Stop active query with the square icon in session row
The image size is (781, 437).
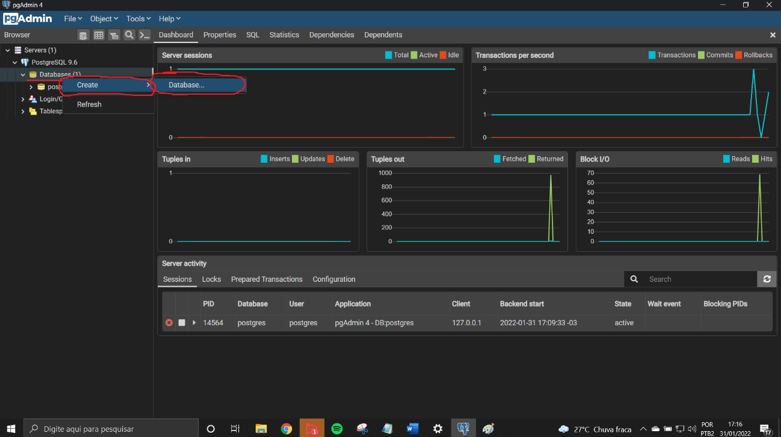(x=182, y=323)
